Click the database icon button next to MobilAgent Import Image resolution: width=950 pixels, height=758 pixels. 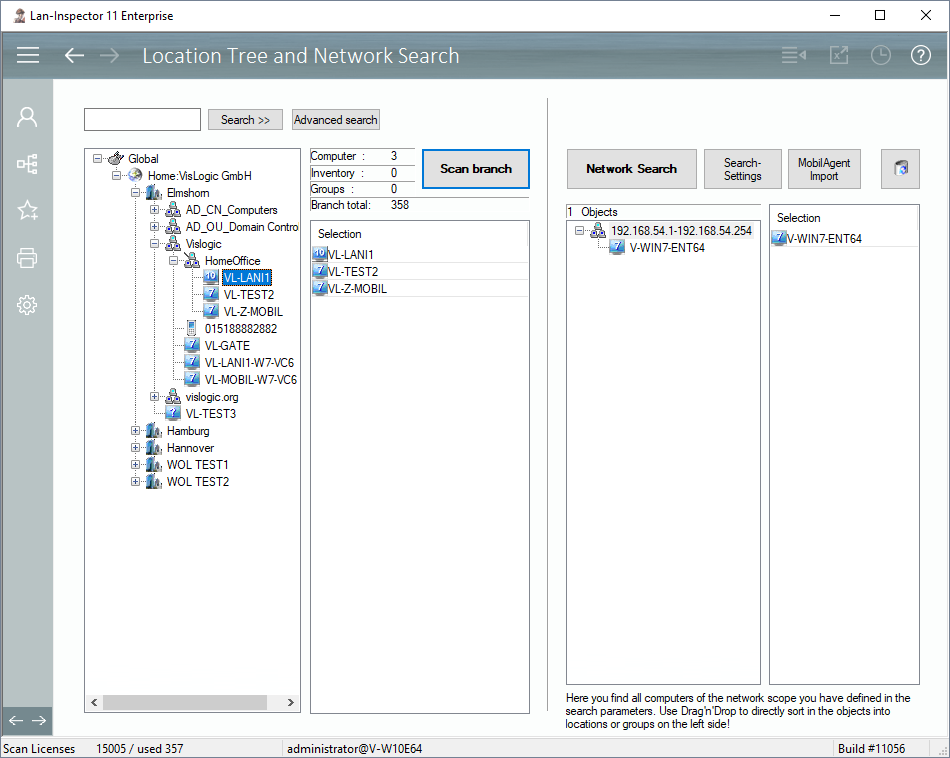[900, 169]
